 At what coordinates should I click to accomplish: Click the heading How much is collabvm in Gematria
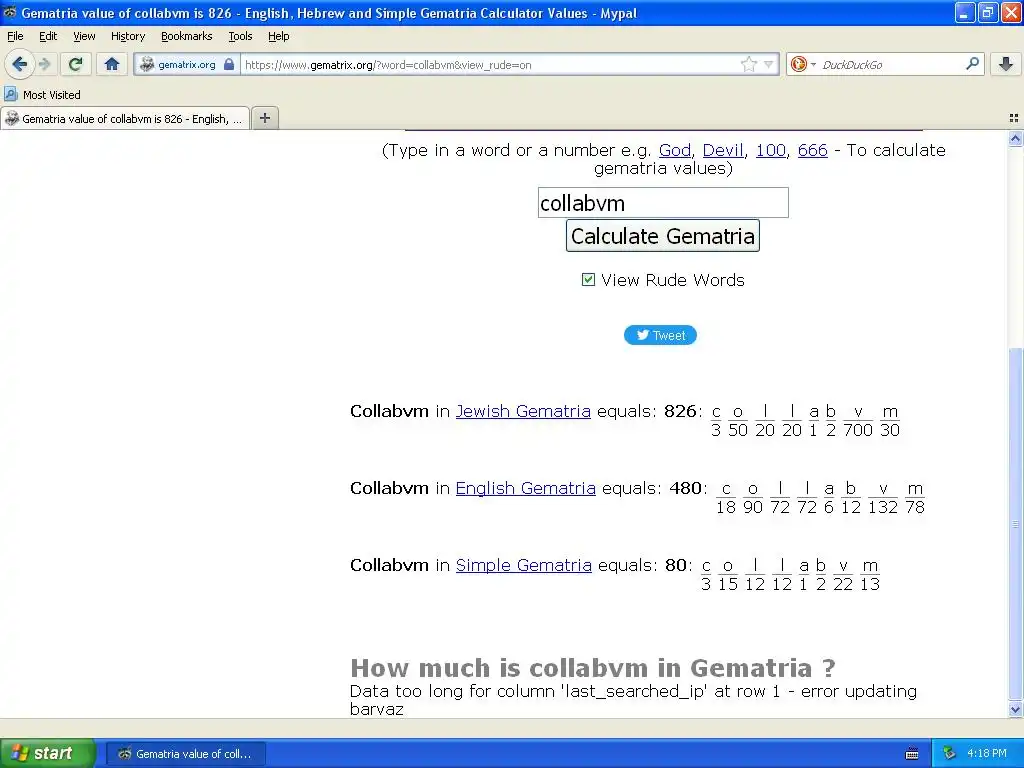[592, 667]
